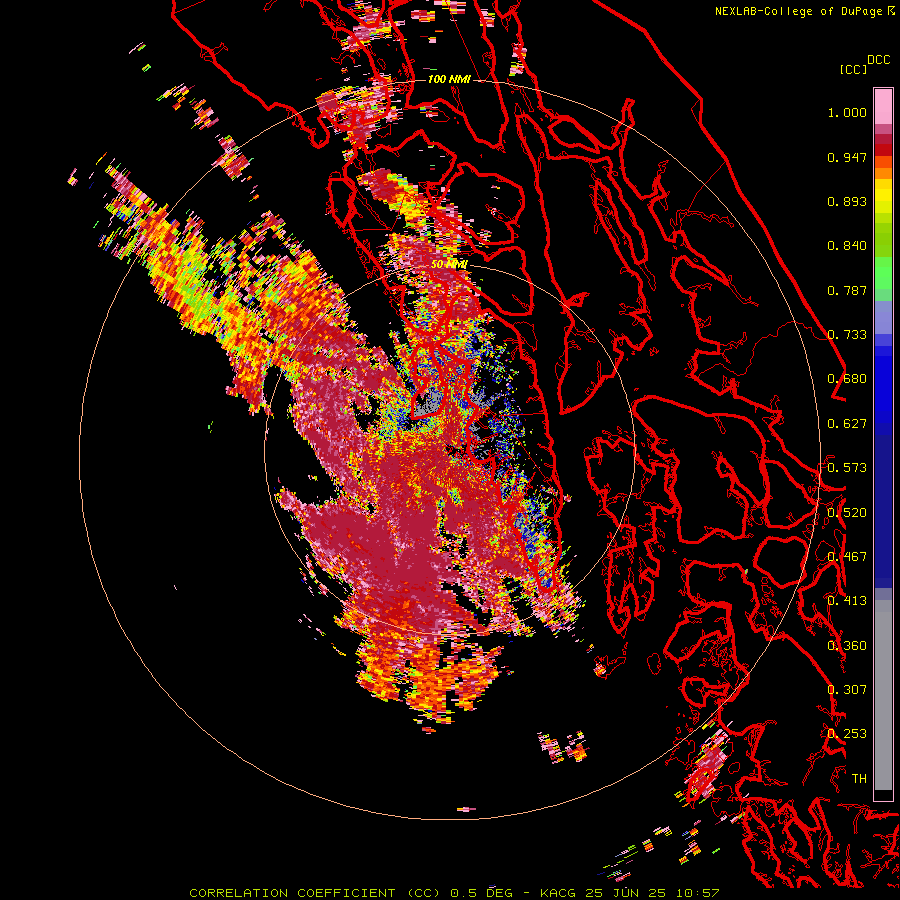Click the 0.520 scale value
The image size is (900, 900).
coord(847,512)
